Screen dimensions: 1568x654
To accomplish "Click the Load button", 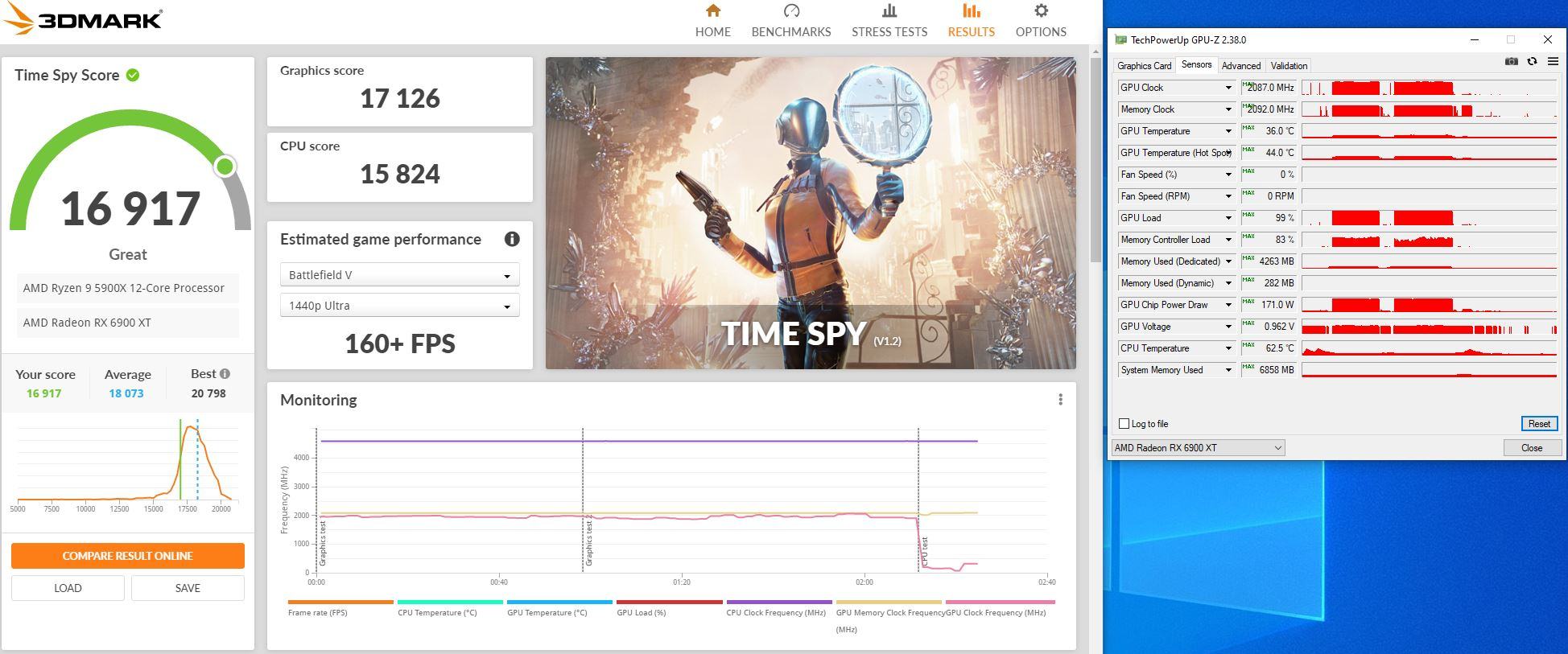I will click(x=68, y=588).
